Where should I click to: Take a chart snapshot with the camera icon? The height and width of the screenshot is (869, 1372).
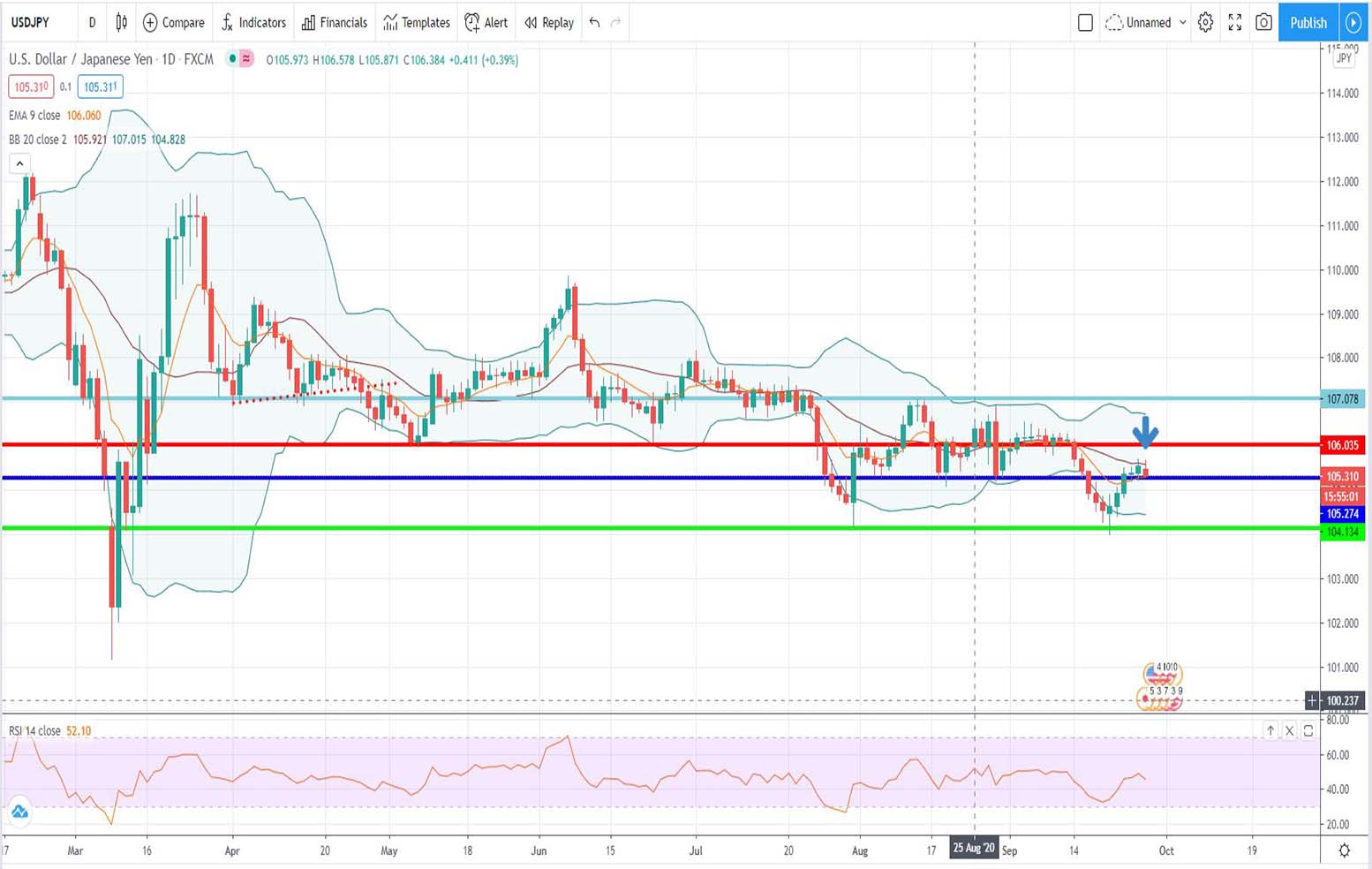[x=1263, y=22]
